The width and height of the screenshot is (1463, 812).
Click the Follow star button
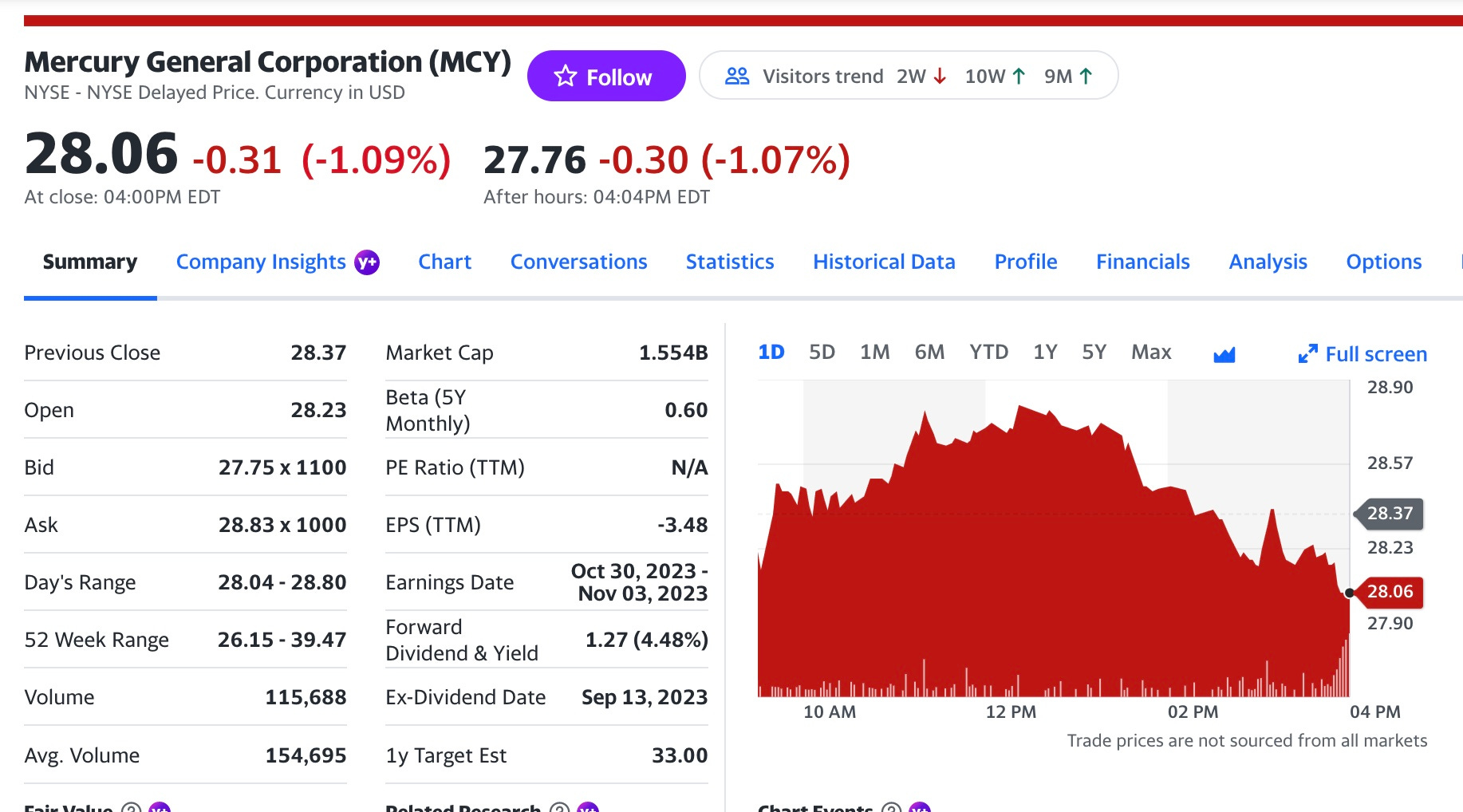tap(606, 76)
